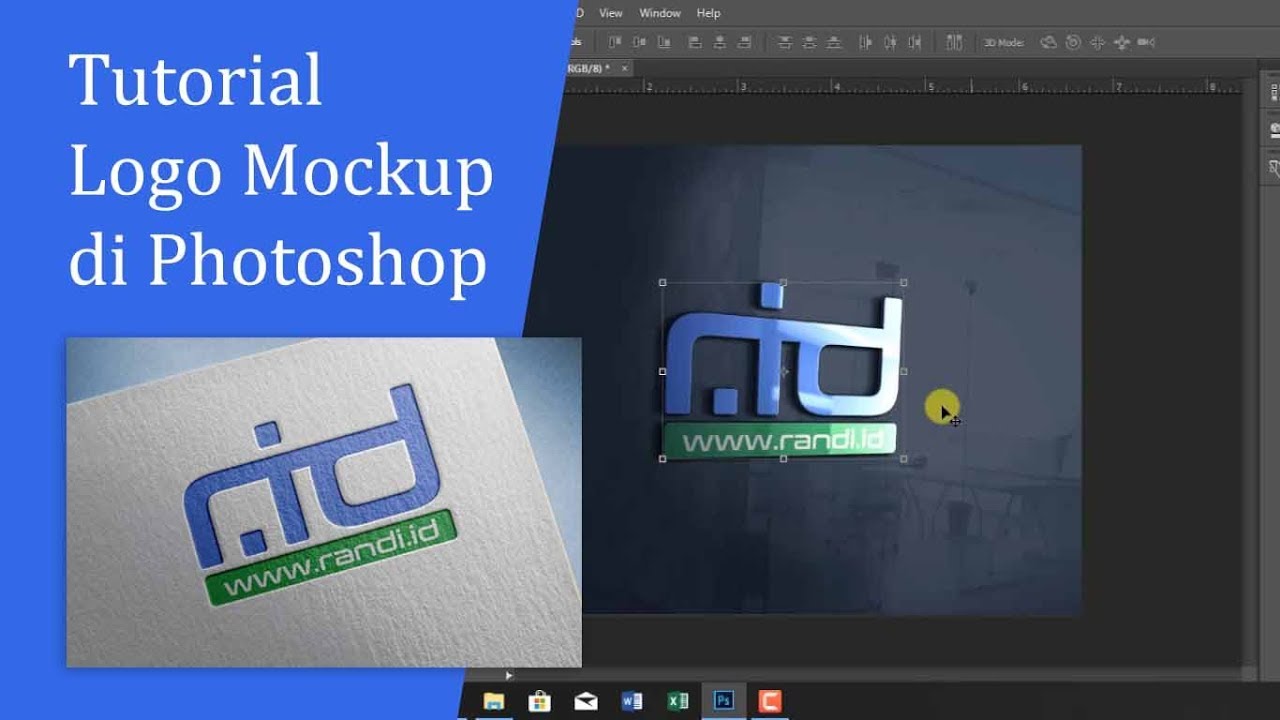
Task: Click the horizontal ruler above canvas
Action: [x=903, y=87]
